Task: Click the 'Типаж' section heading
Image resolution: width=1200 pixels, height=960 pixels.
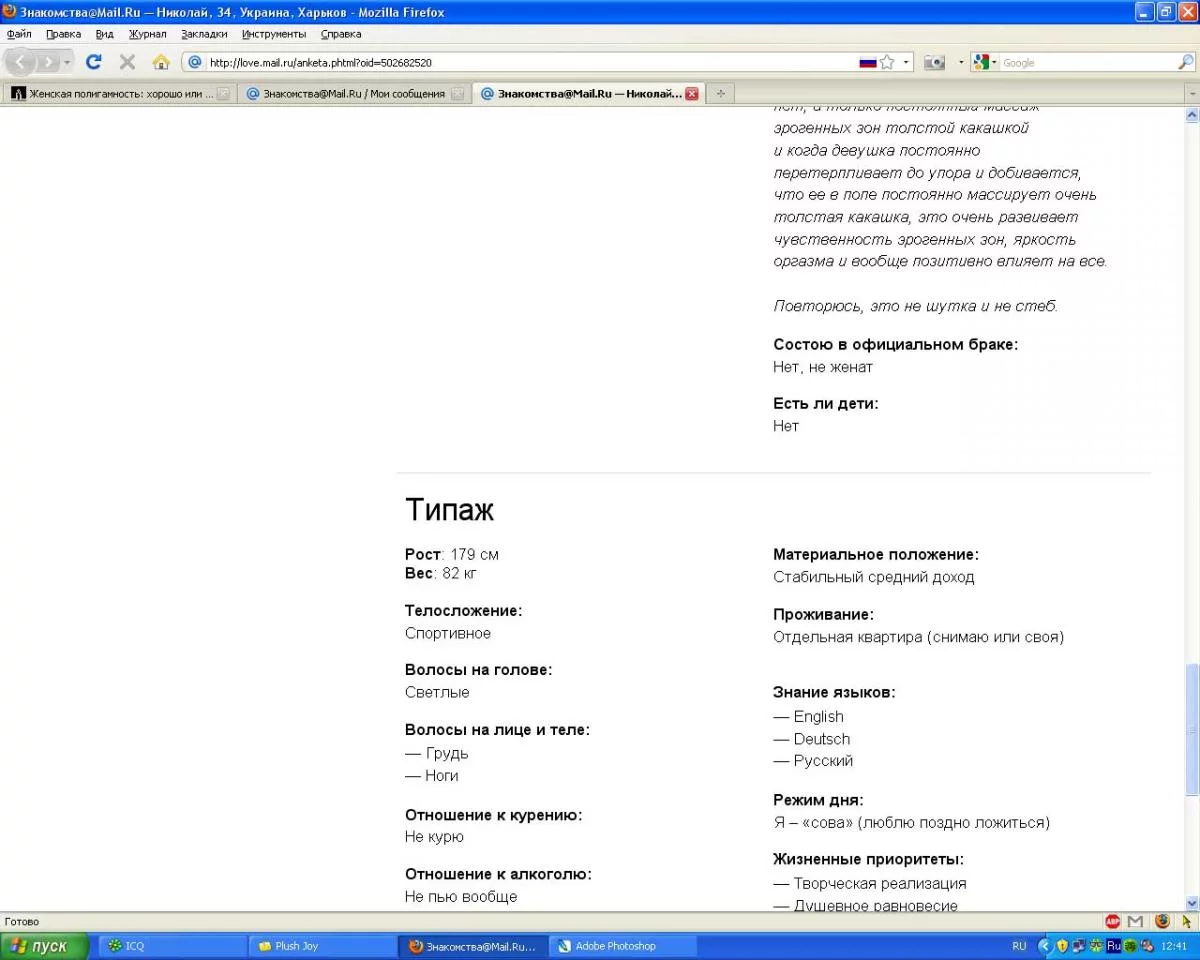Action: (x=450, y=510)
